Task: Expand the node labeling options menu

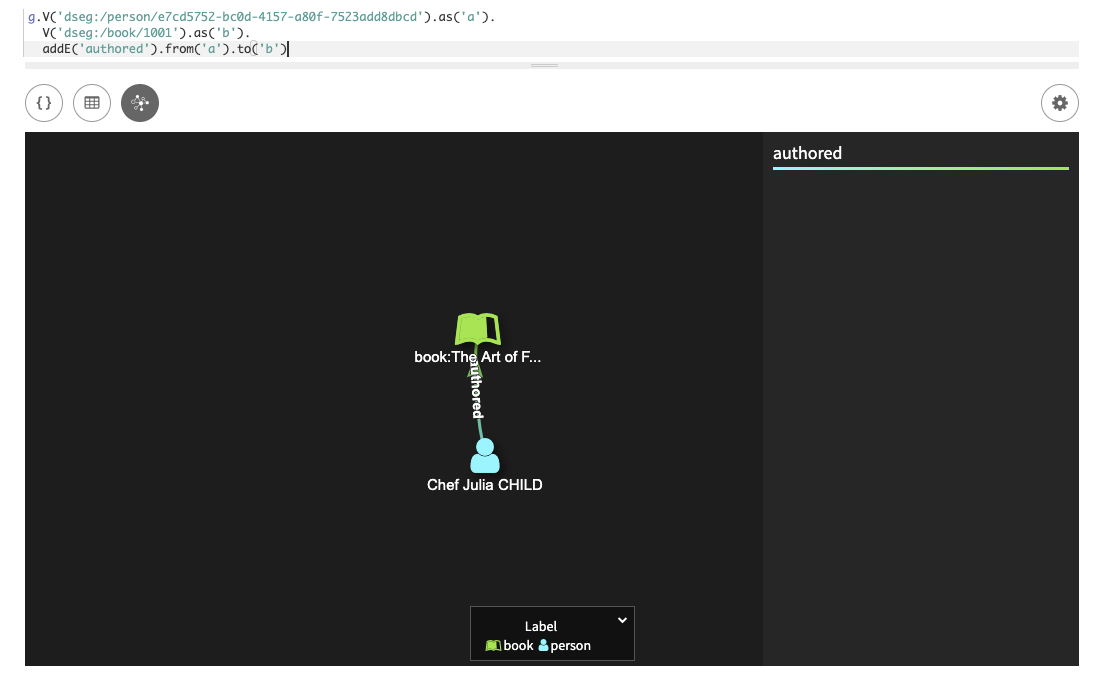Action: point(621,620)
